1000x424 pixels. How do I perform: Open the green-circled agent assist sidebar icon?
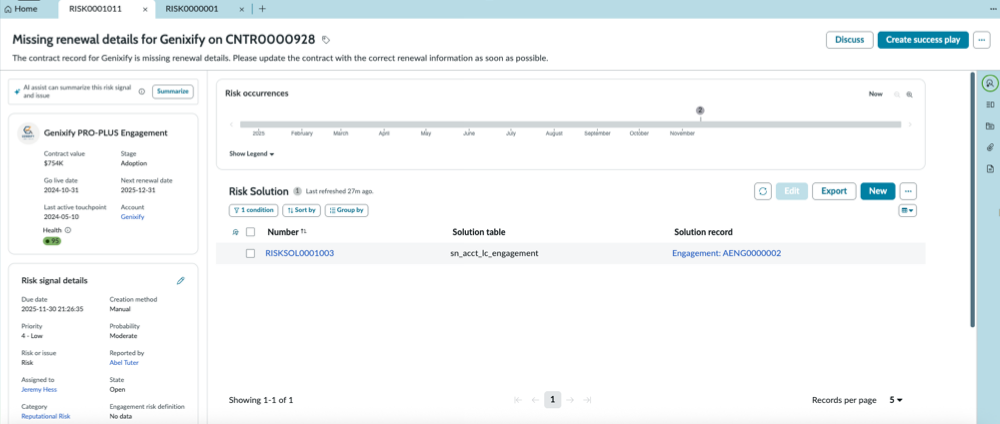(990, 83)
